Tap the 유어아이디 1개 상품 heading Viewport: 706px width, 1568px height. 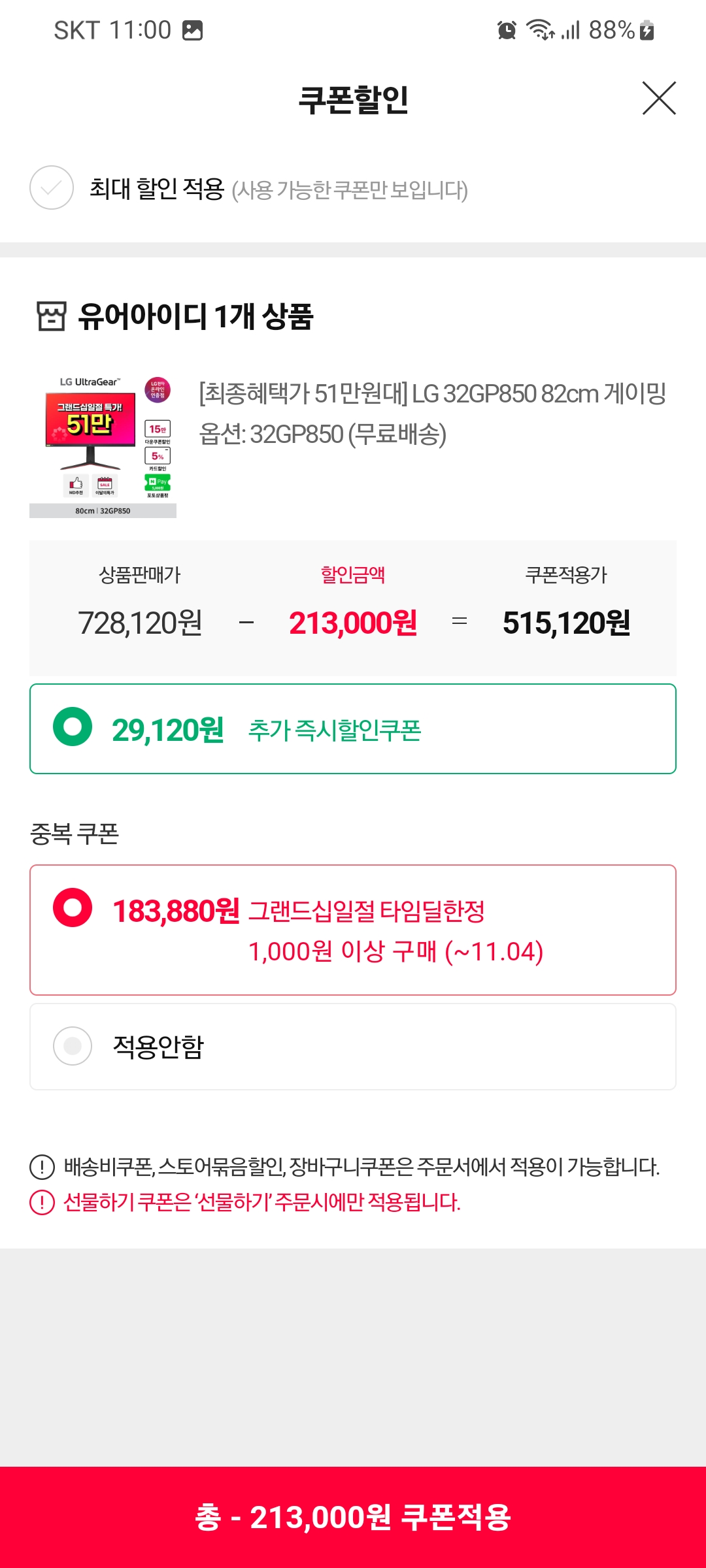coord(195,316)
